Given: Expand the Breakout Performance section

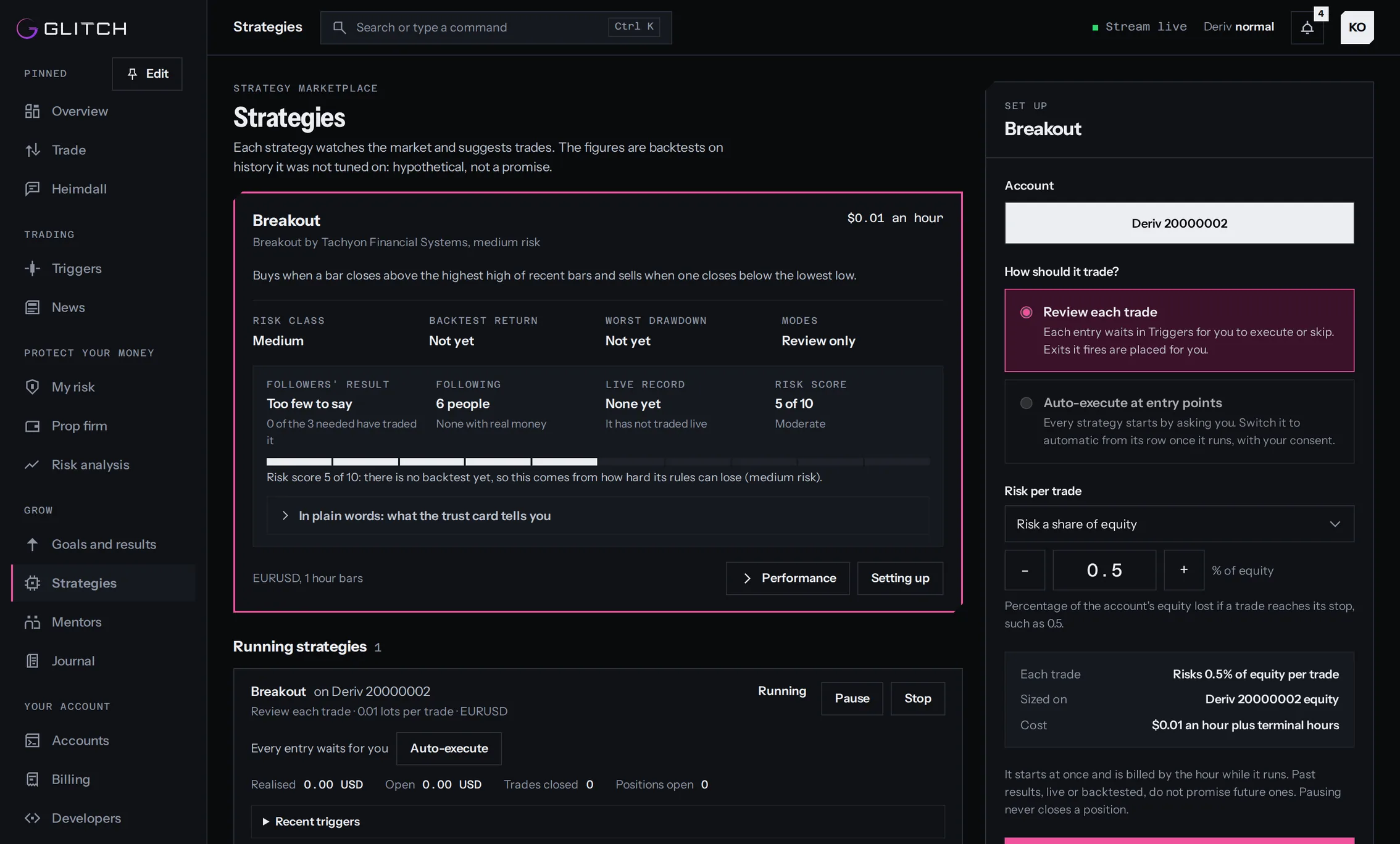Looking at the screenshot, I should click(788, 578).
